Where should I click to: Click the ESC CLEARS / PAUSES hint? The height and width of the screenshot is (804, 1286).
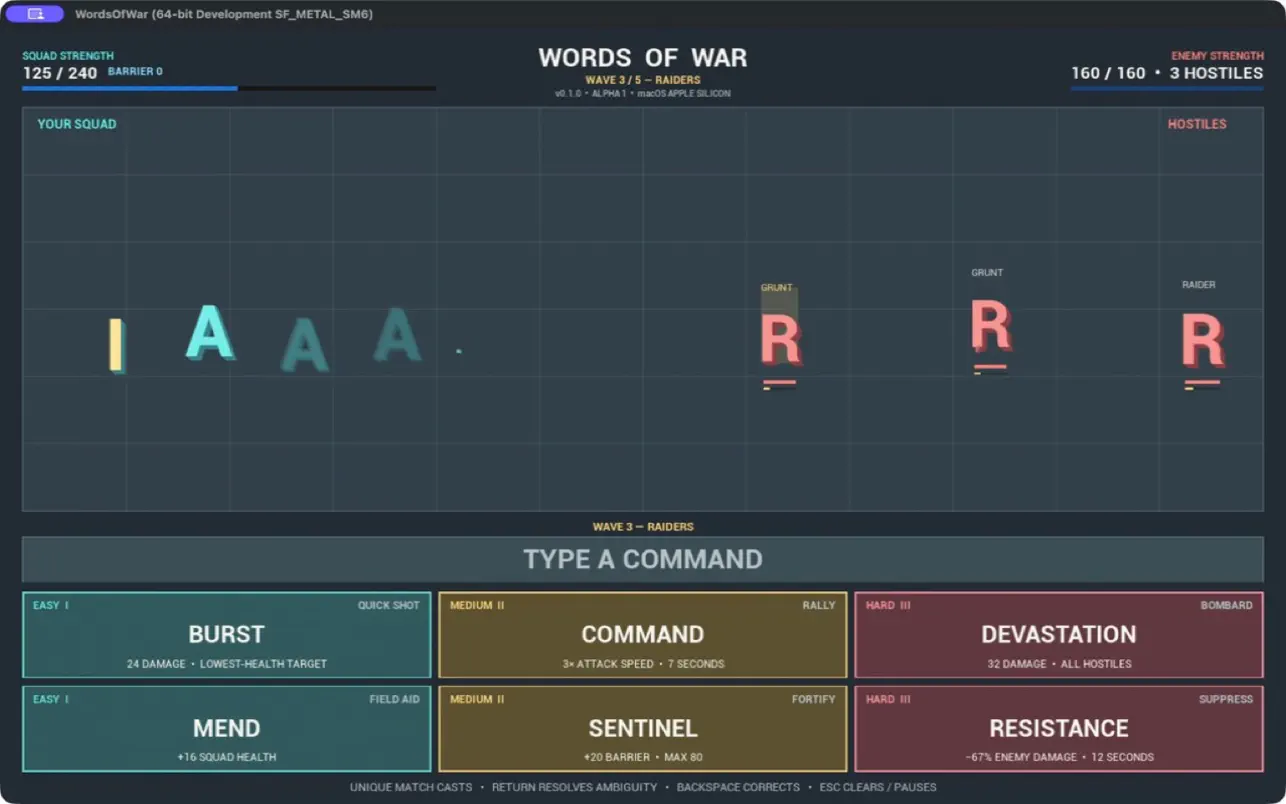click(878, 787)
